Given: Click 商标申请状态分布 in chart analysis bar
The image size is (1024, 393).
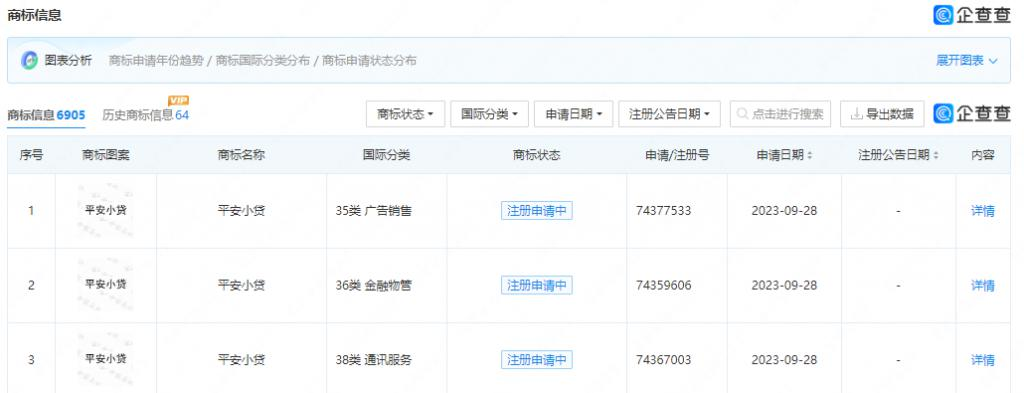Looking at the screenshot, I should 370,61.
